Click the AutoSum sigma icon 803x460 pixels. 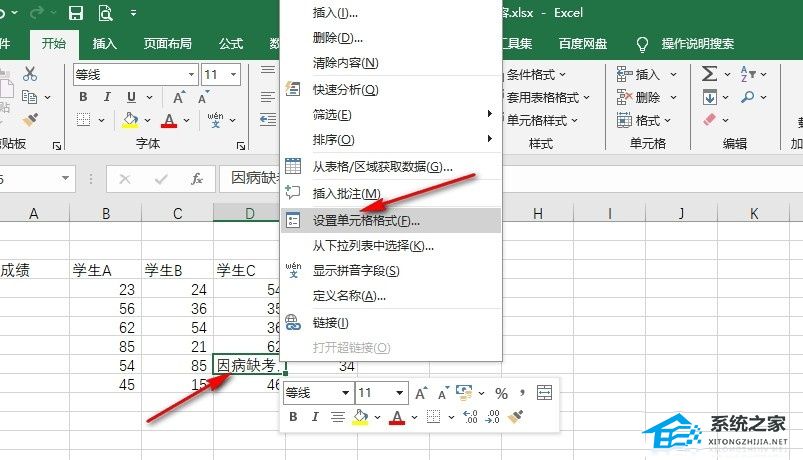pos(709,74)
